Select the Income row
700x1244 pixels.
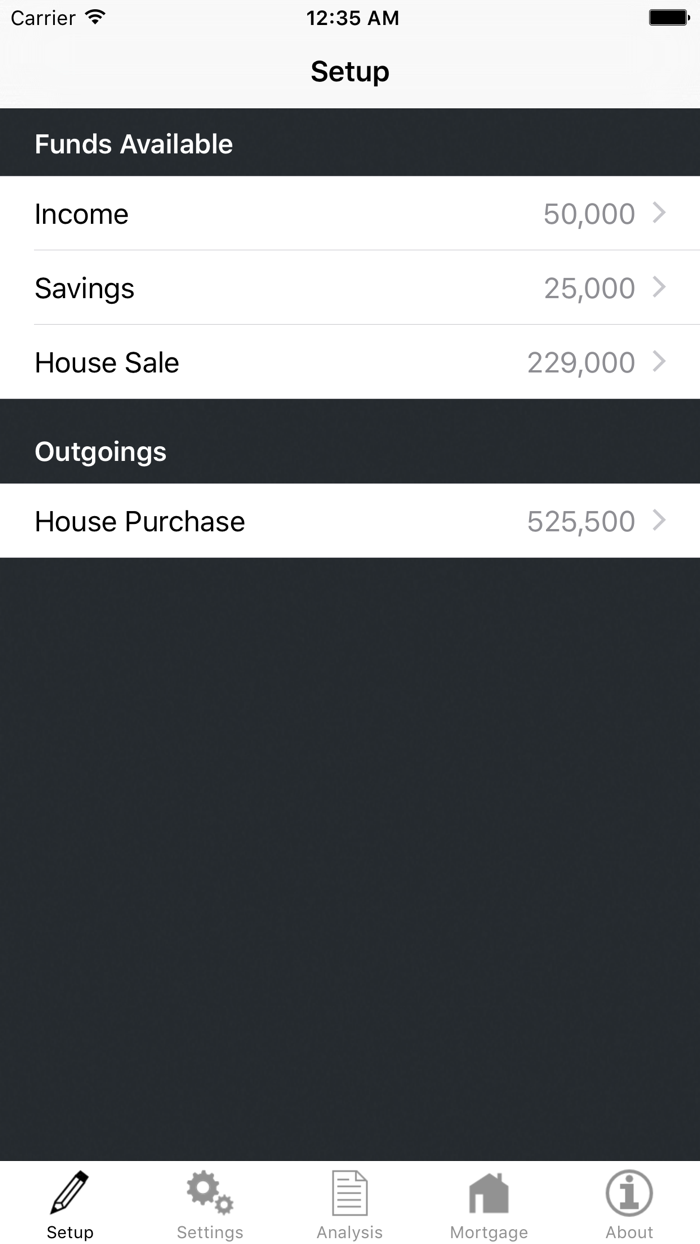coord(300,213)
